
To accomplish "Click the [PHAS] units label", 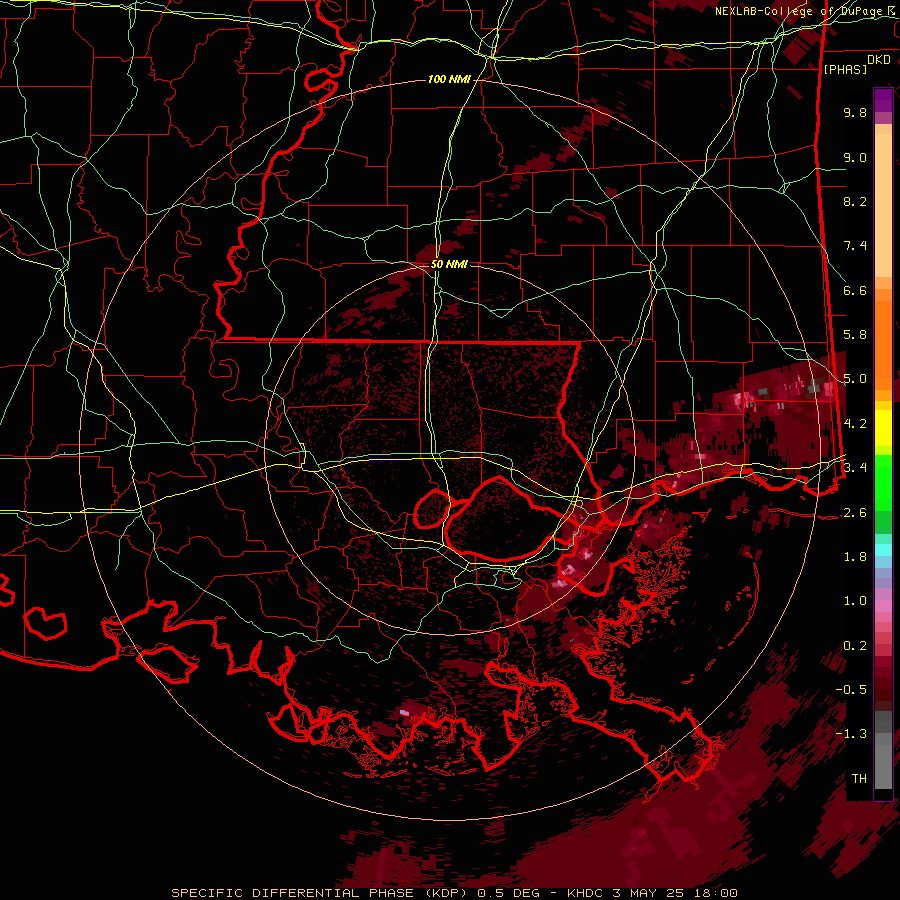I will click(845, 70).
